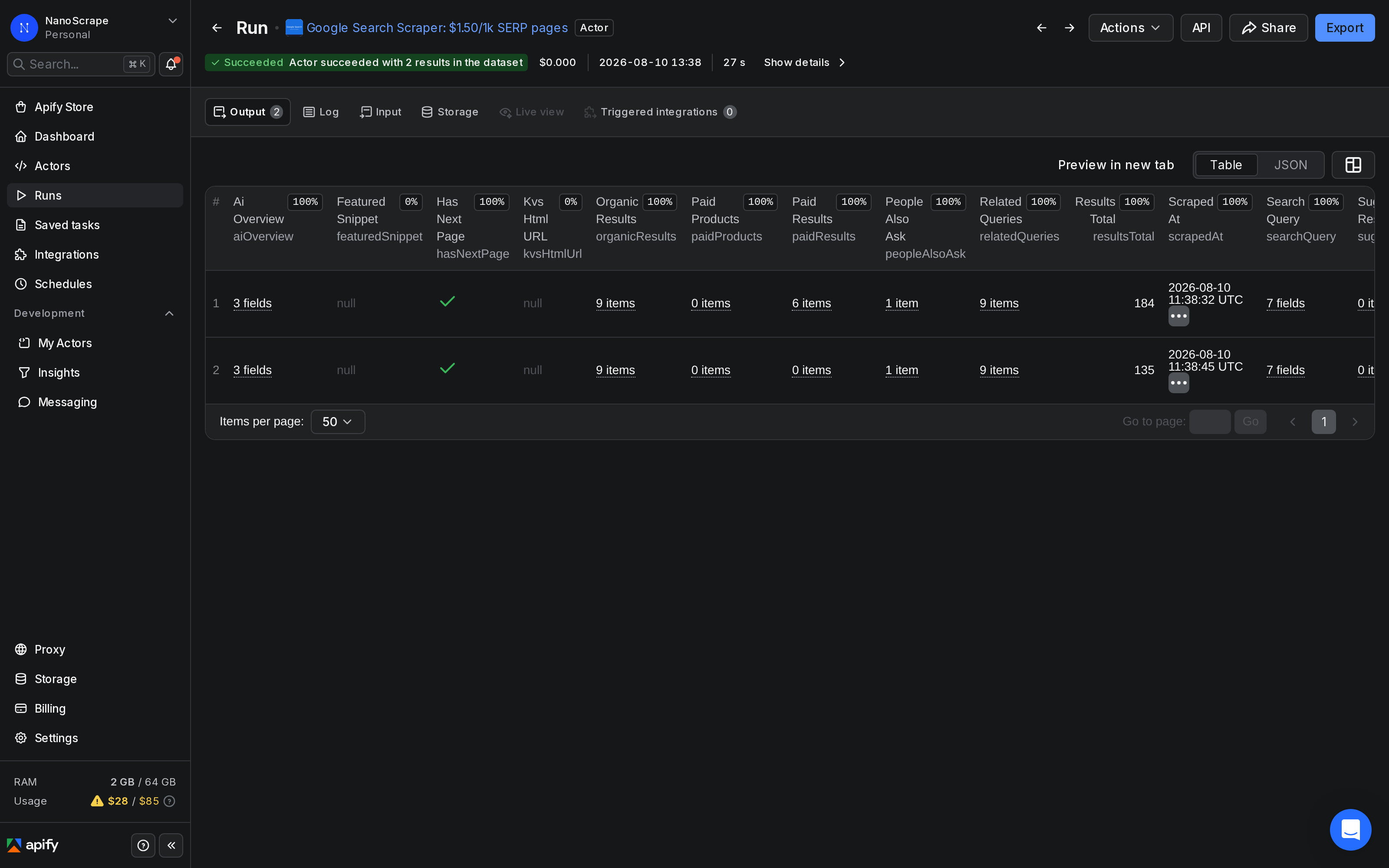Open the support chat bubble
This screenshot has width=1389, height=868.
click(x=1350, y=829)
